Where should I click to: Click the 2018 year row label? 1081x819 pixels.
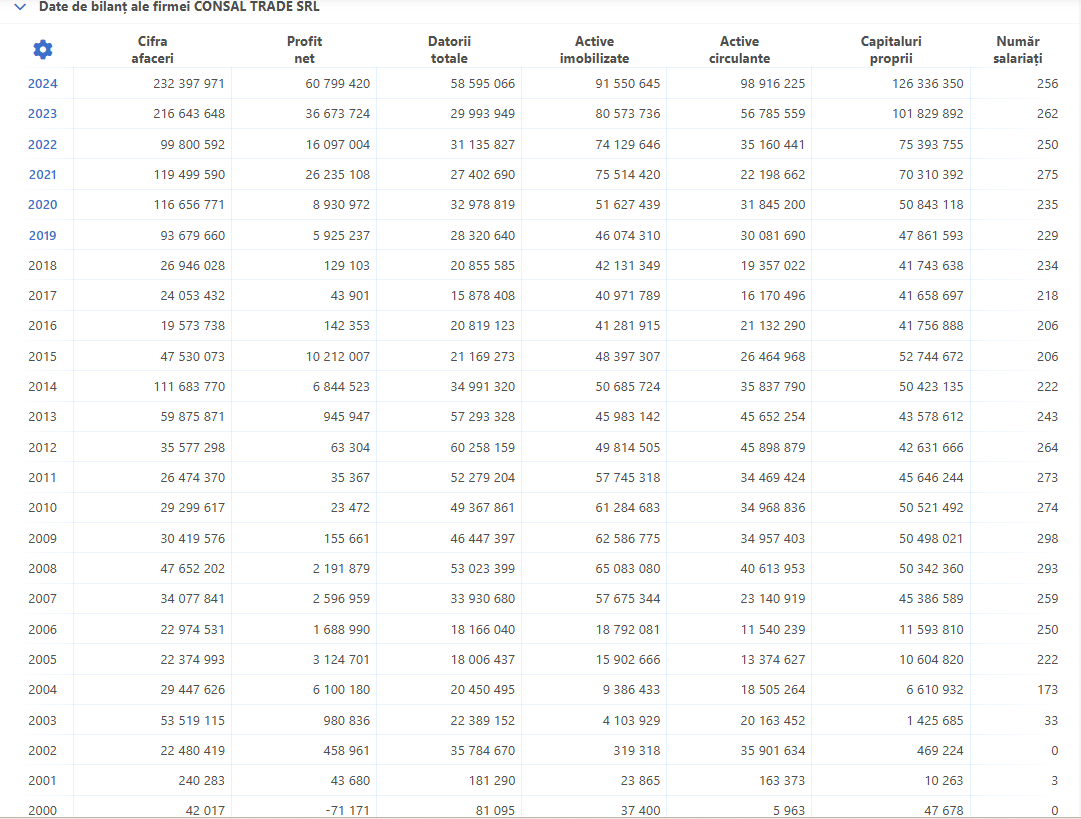click(x=42, y=266)
